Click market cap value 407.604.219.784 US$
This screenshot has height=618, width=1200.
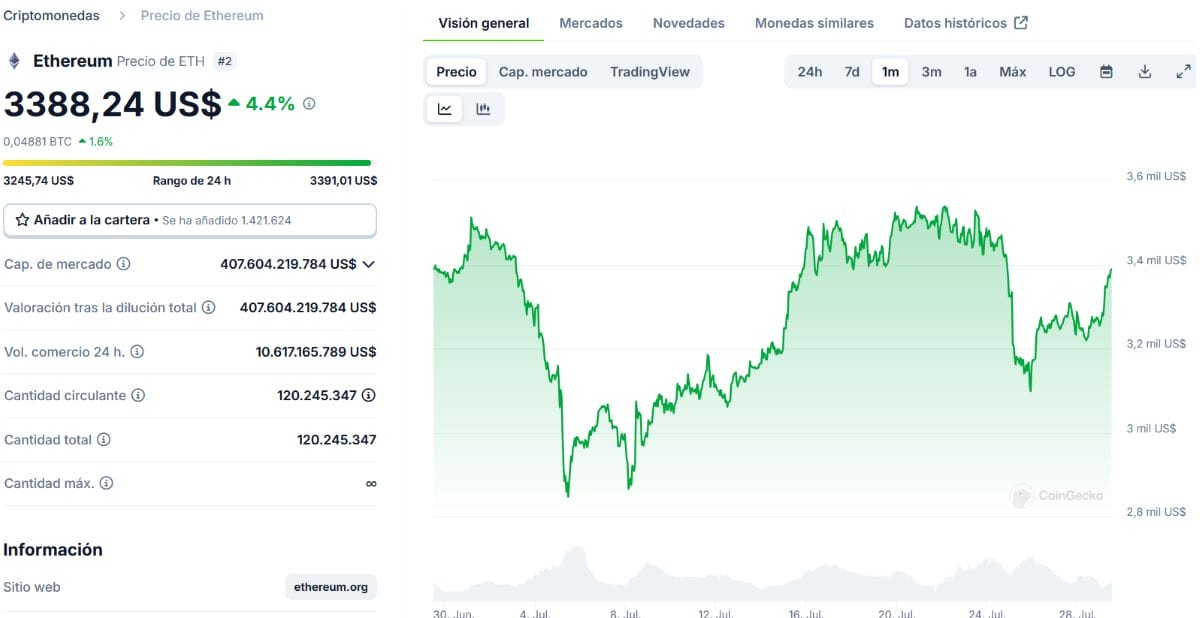288,264
